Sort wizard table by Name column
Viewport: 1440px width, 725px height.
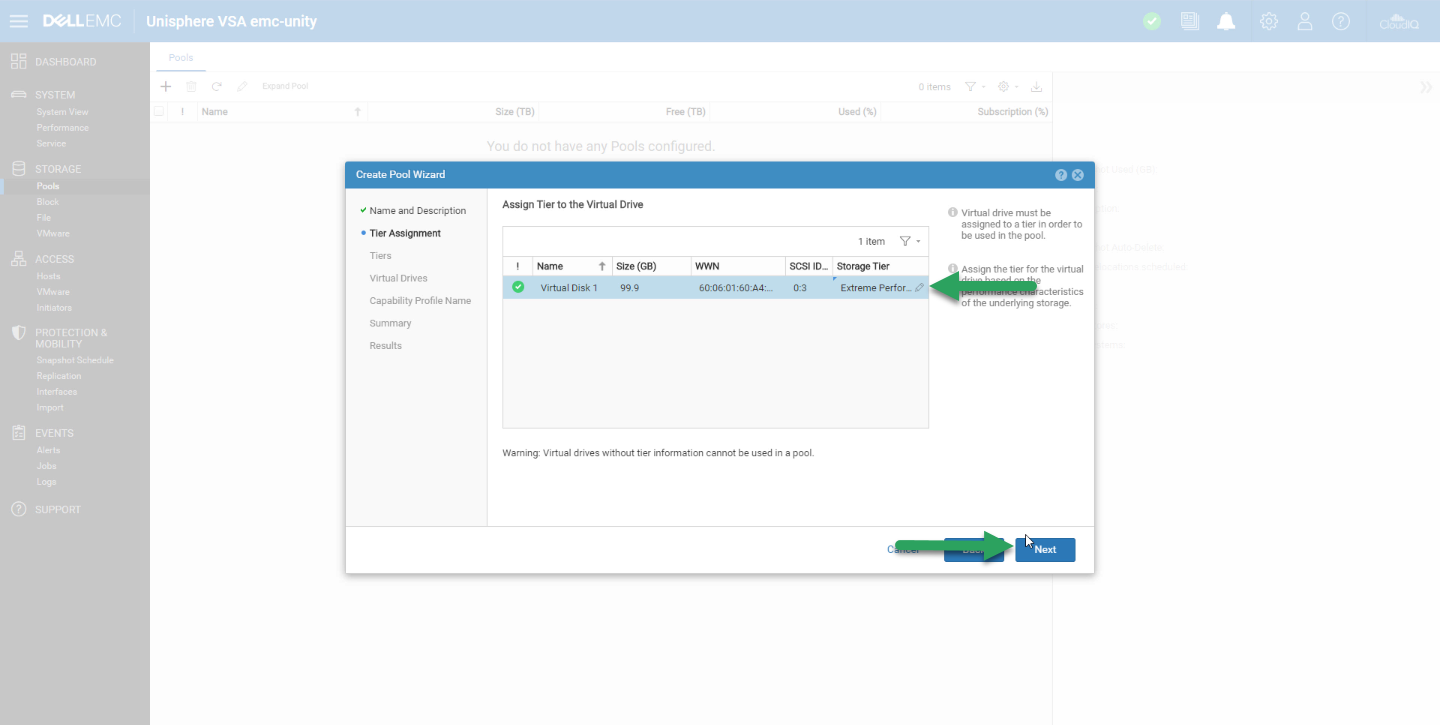coord(572,266)
